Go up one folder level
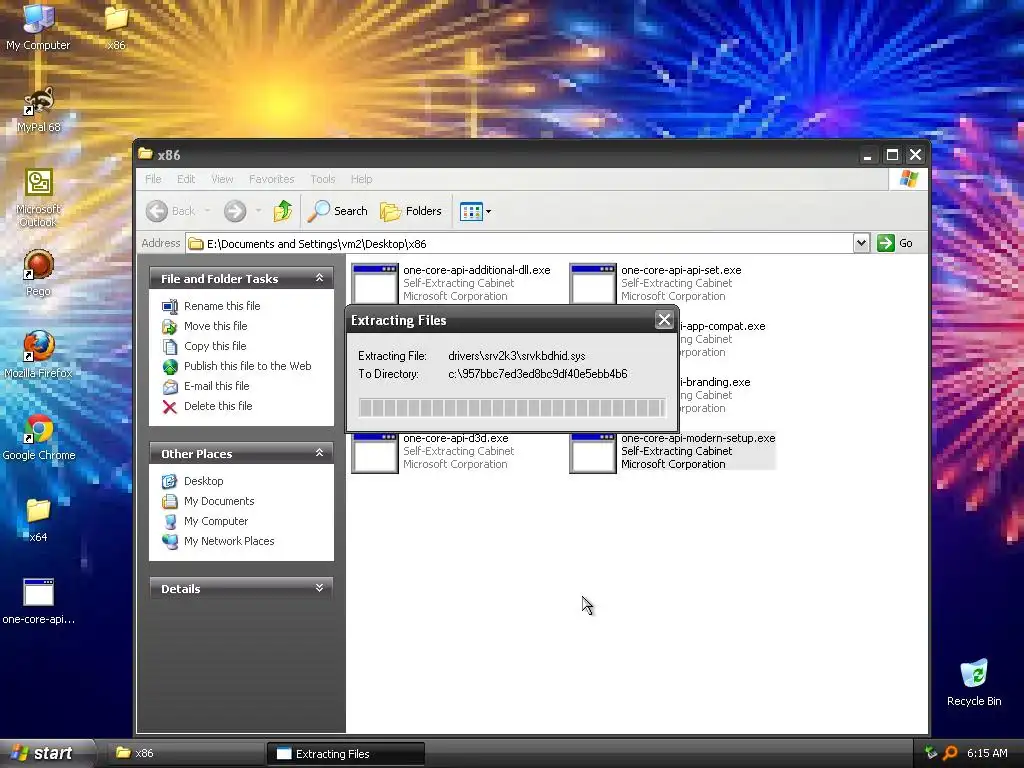Viewport: 1024px width, 768px height. coord(283,211)
